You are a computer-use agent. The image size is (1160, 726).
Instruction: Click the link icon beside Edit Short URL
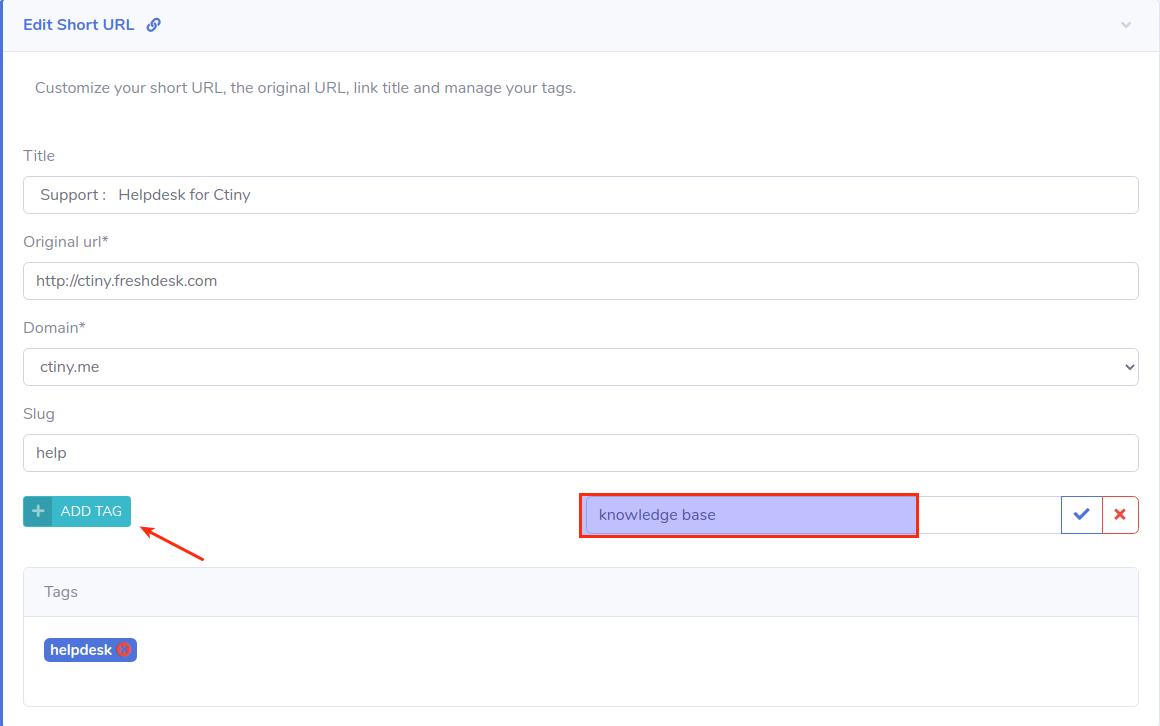click(x=153, y=25)
